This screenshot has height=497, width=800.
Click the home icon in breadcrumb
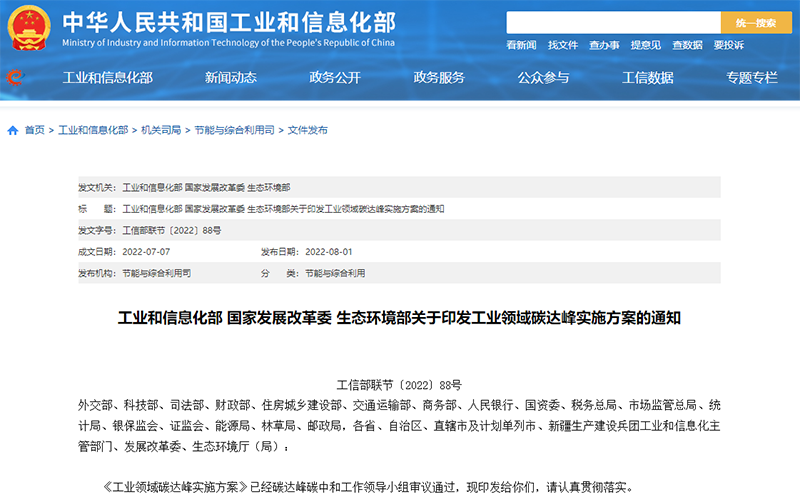[x=13, y=131]
